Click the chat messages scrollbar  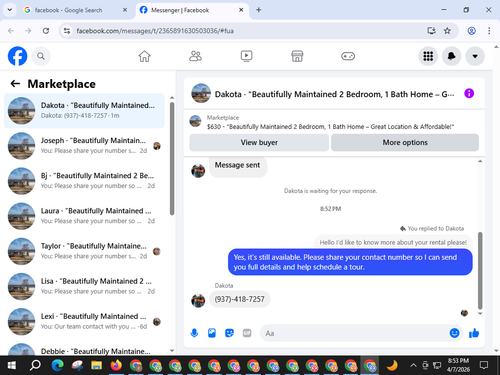click(480, 270)
